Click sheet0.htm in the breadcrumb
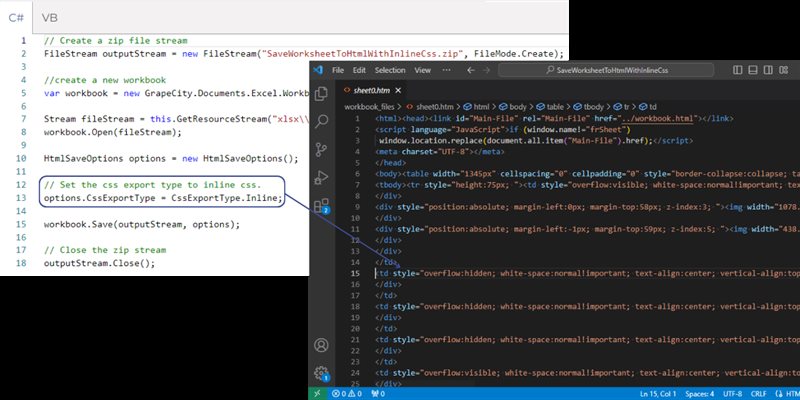 430,107
